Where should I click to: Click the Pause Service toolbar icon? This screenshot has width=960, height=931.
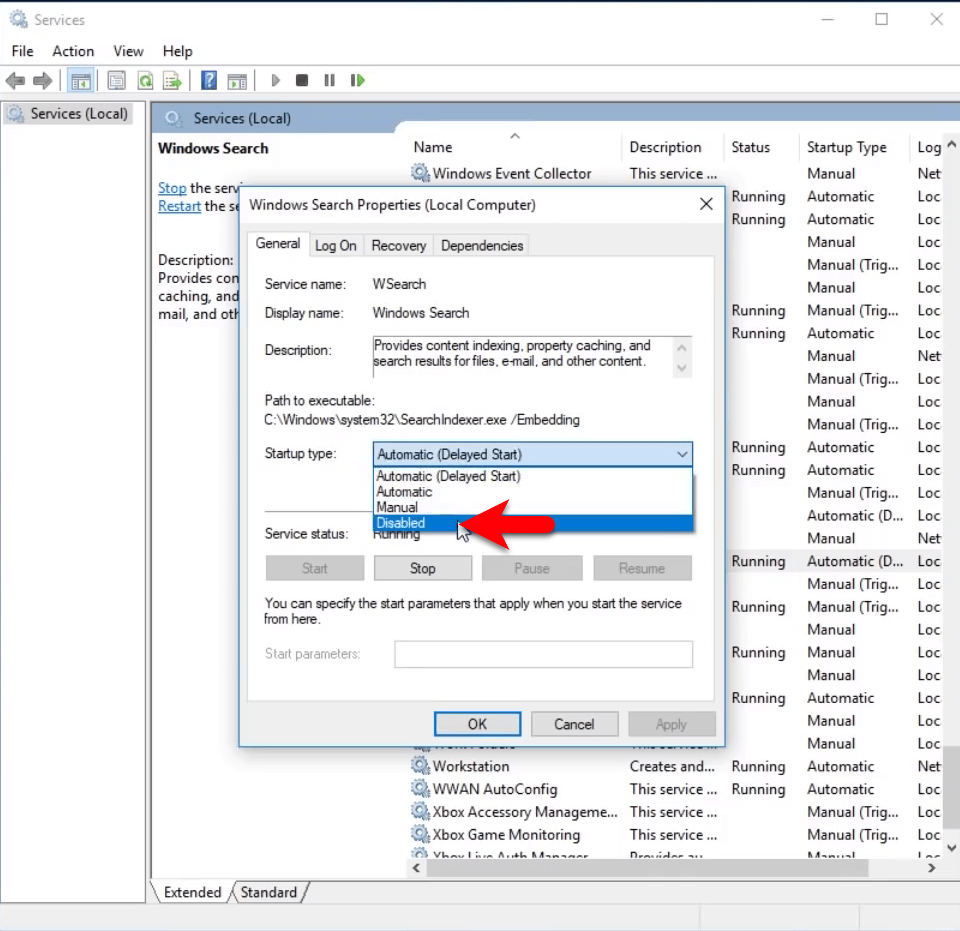tap(329, 80)
